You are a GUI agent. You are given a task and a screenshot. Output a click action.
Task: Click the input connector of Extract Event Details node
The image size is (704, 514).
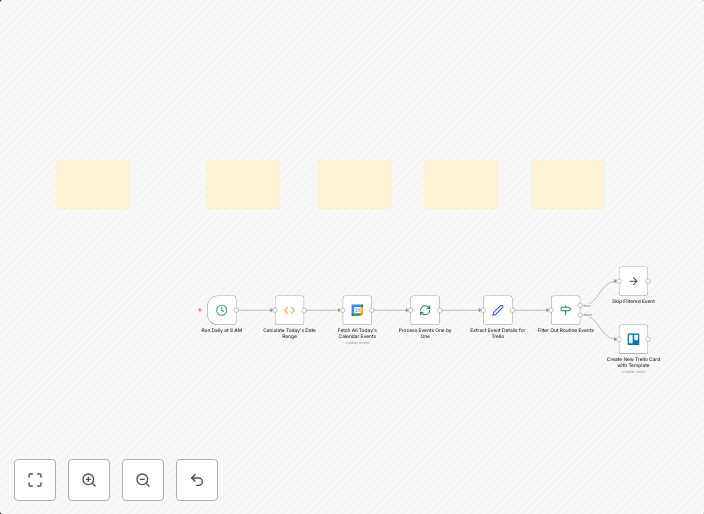pyautogui.click(x=484, y=310)
